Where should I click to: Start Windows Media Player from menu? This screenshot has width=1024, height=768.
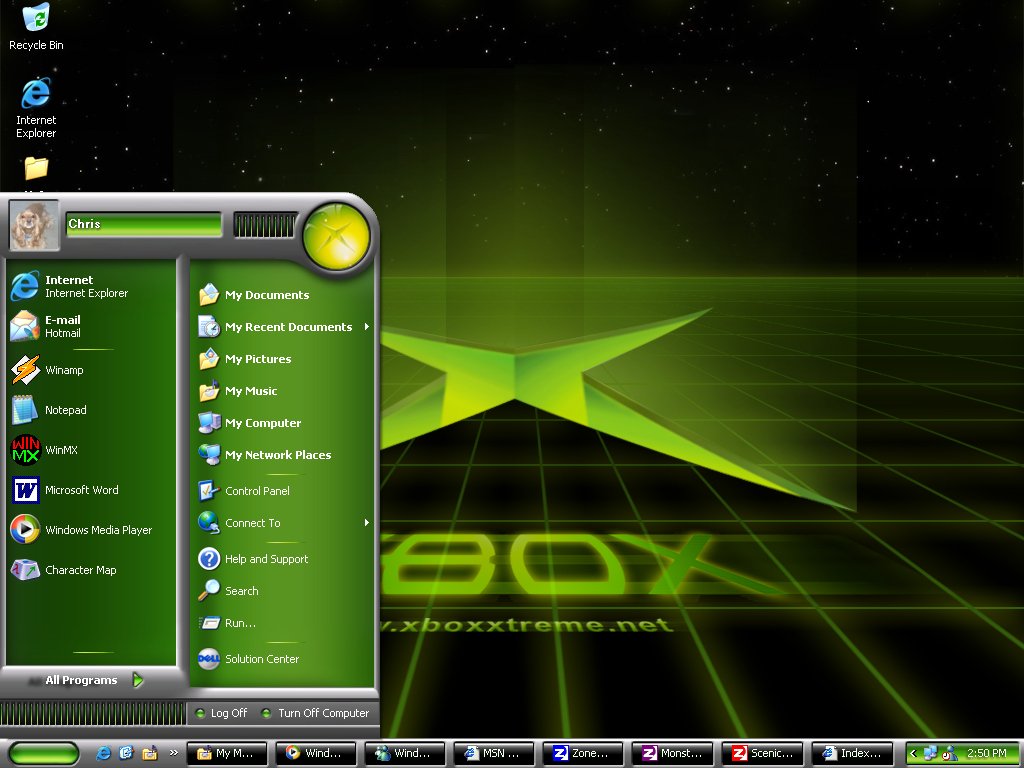coord(91,530)
